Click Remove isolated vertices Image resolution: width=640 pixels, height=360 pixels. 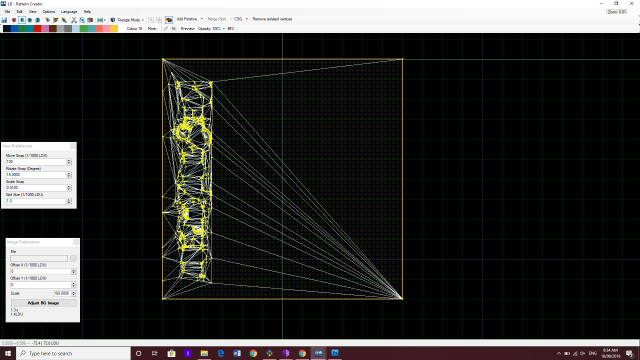click(x=272, y=19)
